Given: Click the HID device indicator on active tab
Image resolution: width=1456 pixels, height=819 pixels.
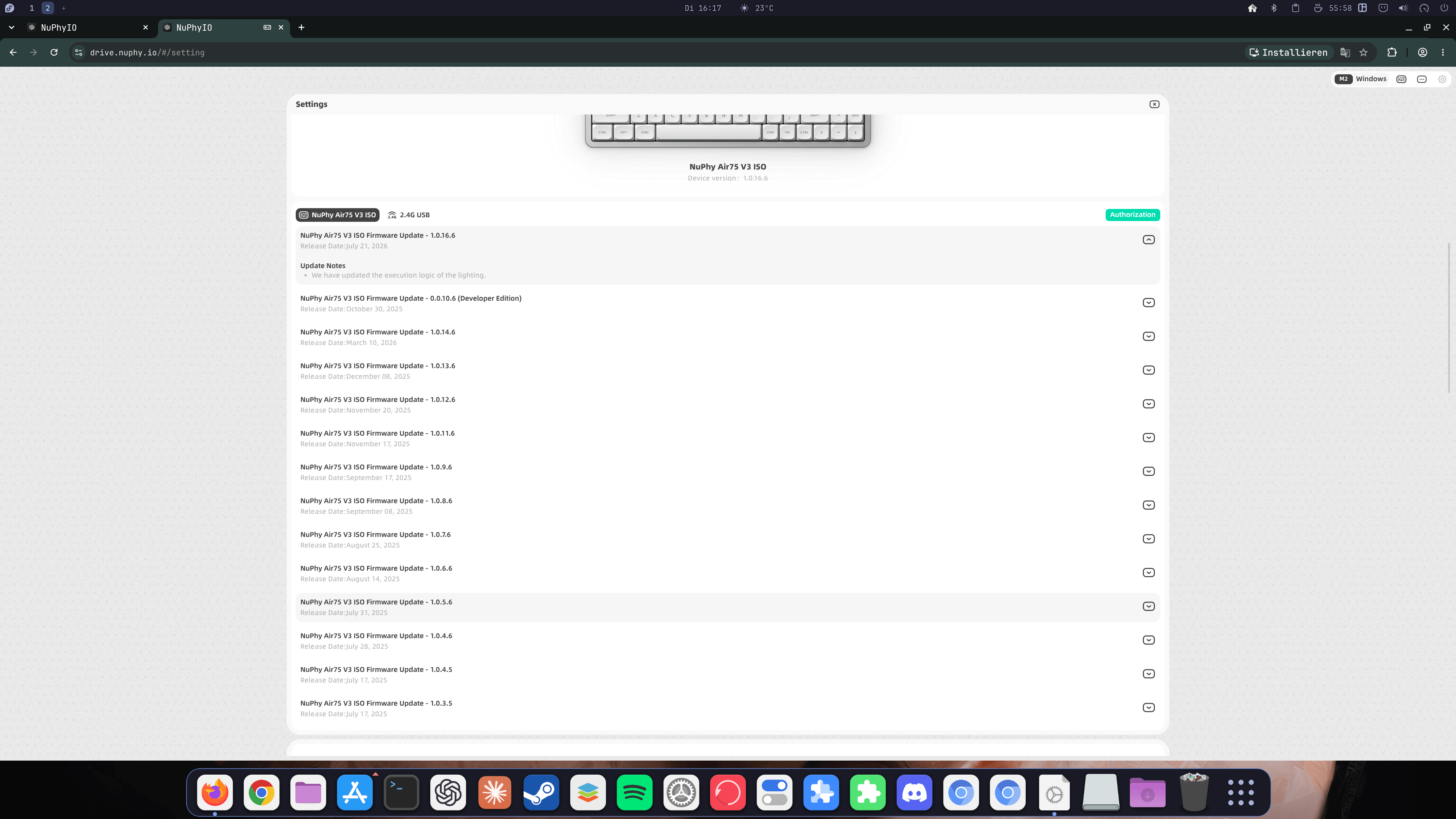Looking at the screenshot, I should point(267,28).
